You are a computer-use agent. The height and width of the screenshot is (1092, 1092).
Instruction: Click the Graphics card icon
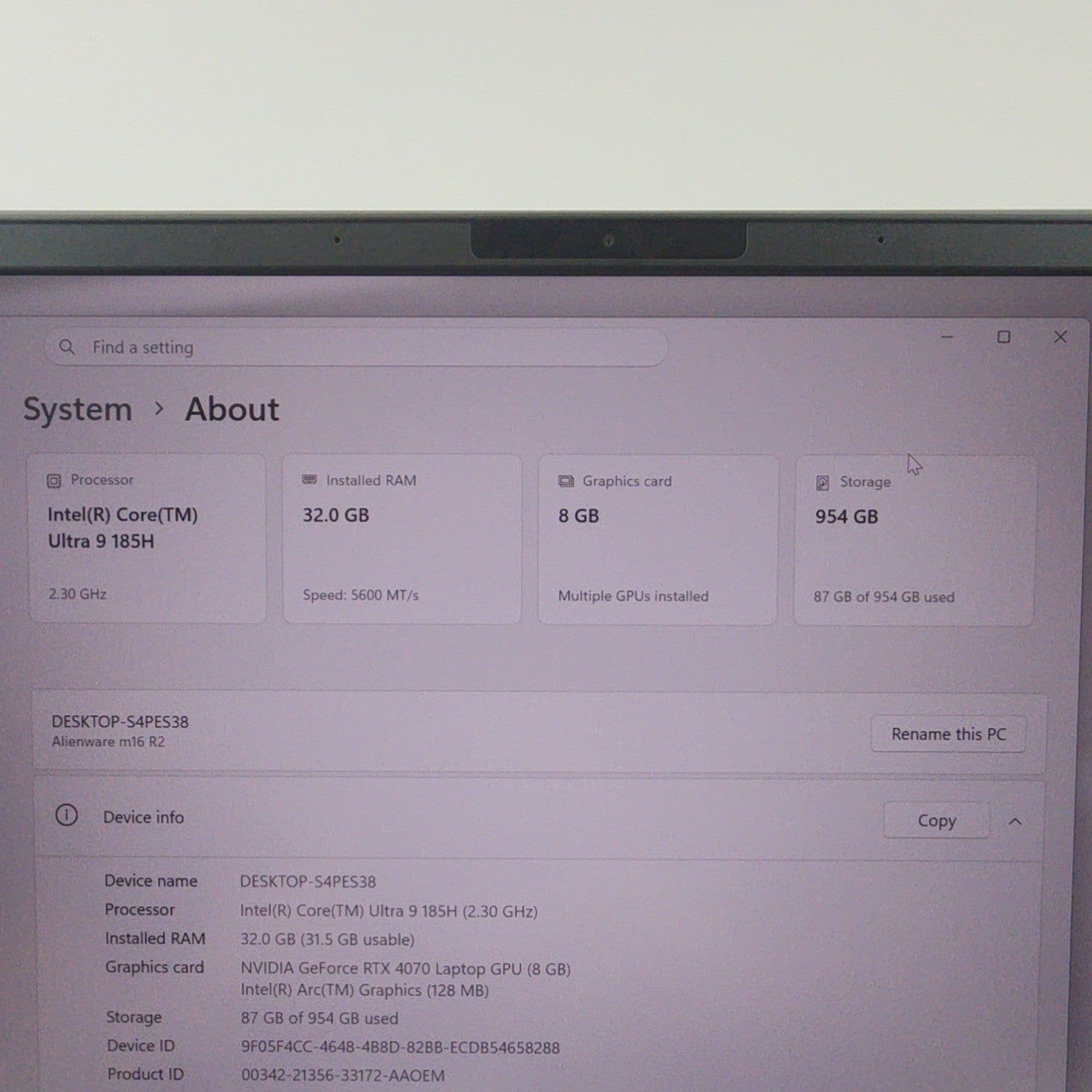(x=566, y=481)
